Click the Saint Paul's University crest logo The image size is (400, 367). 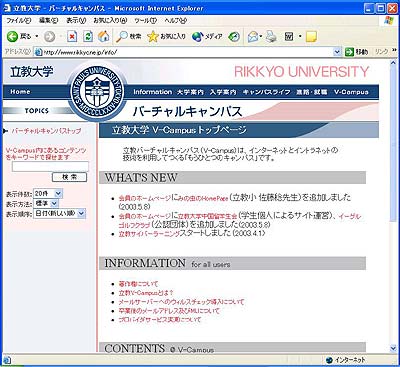coord(97,91)
